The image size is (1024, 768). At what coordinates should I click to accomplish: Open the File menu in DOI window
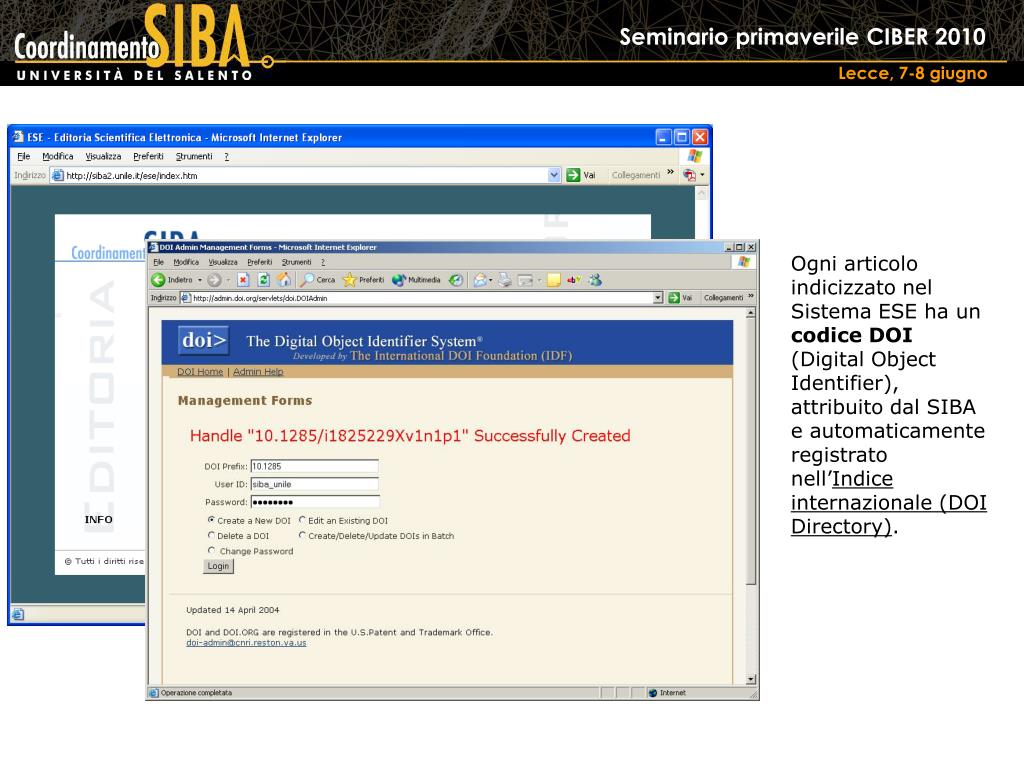coord(158,262)
